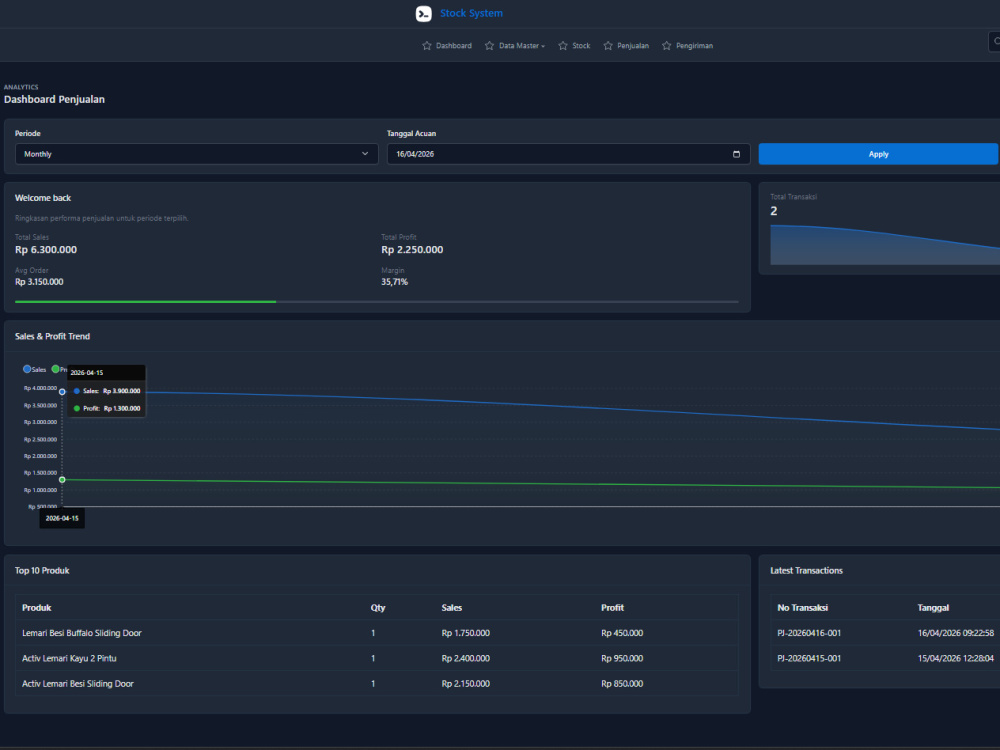Viewport: 1000px width, 750px height.
Task: Open transaction PJ-20260415-001
Action: point(809,658)
